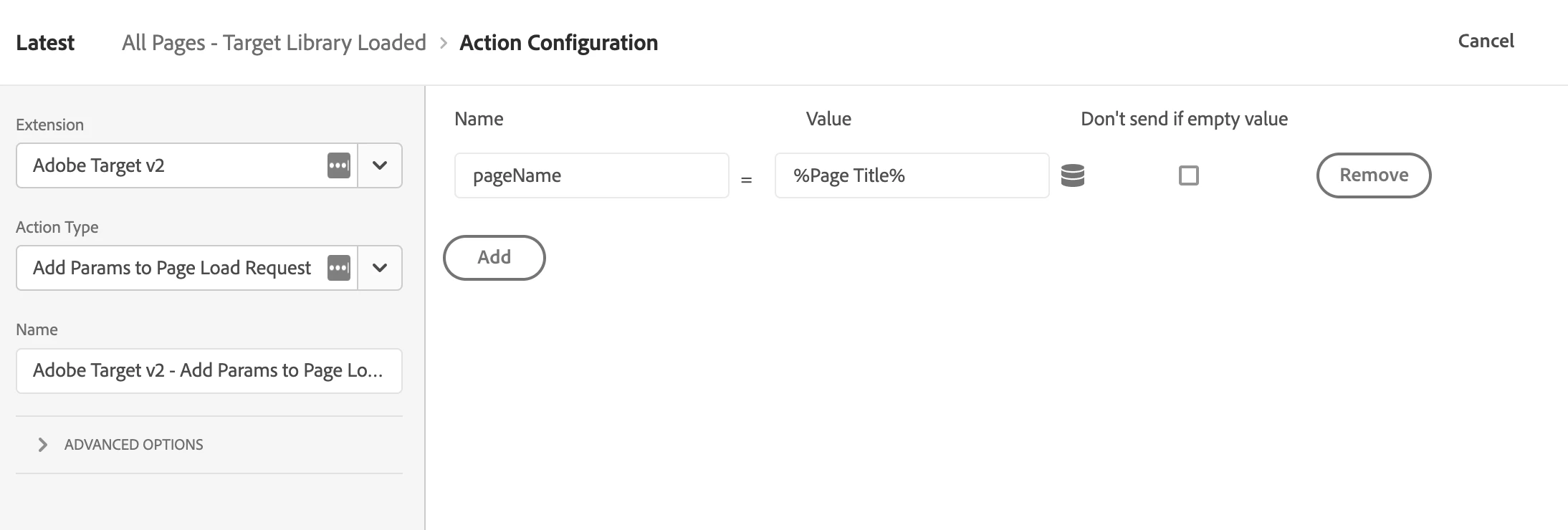1568x530 pixels.
Task: Click the Action Configuration breadcrumb
Action: coord(558,43)
